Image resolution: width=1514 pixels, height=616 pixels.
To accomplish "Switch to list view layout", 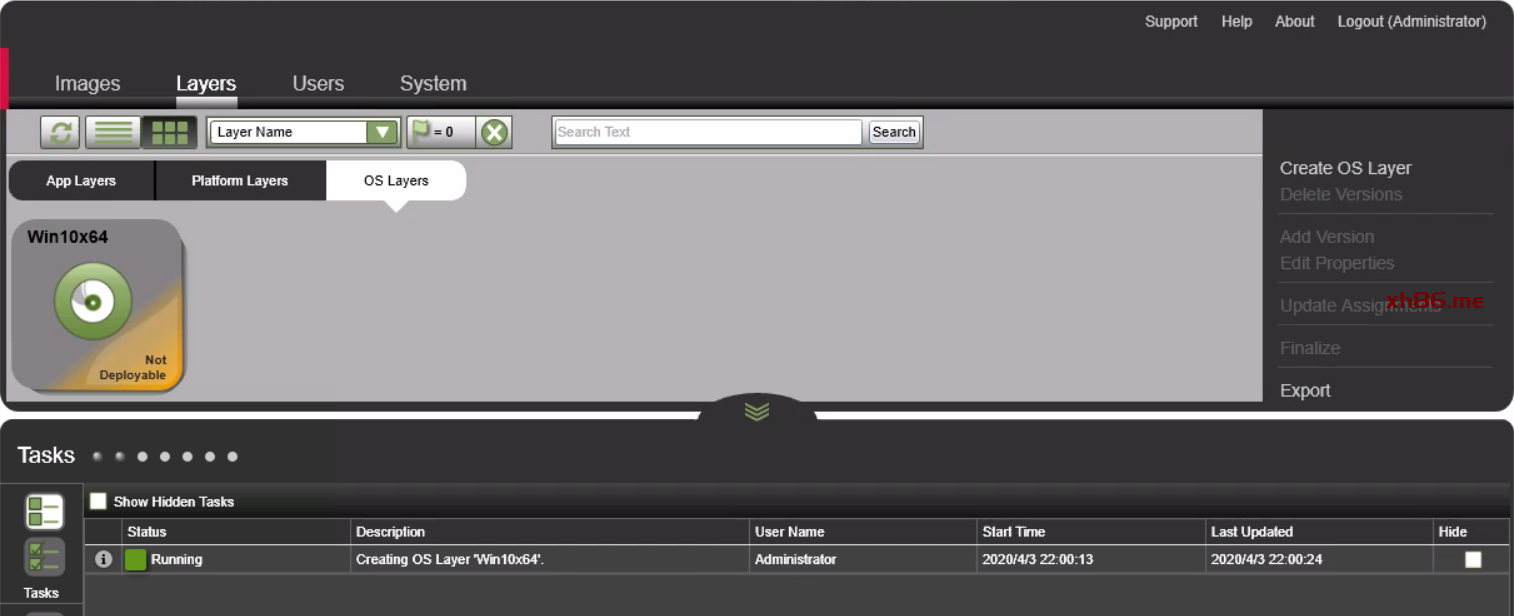I will point(112,132).
